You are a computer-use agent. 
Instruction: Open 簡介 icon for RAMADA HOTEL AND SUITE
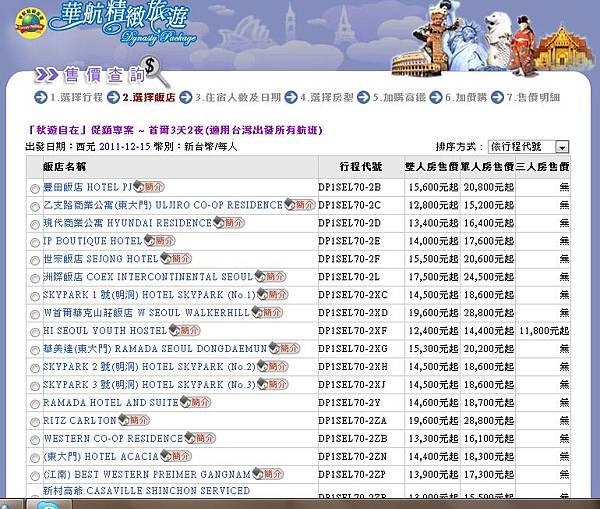(196, 402)
